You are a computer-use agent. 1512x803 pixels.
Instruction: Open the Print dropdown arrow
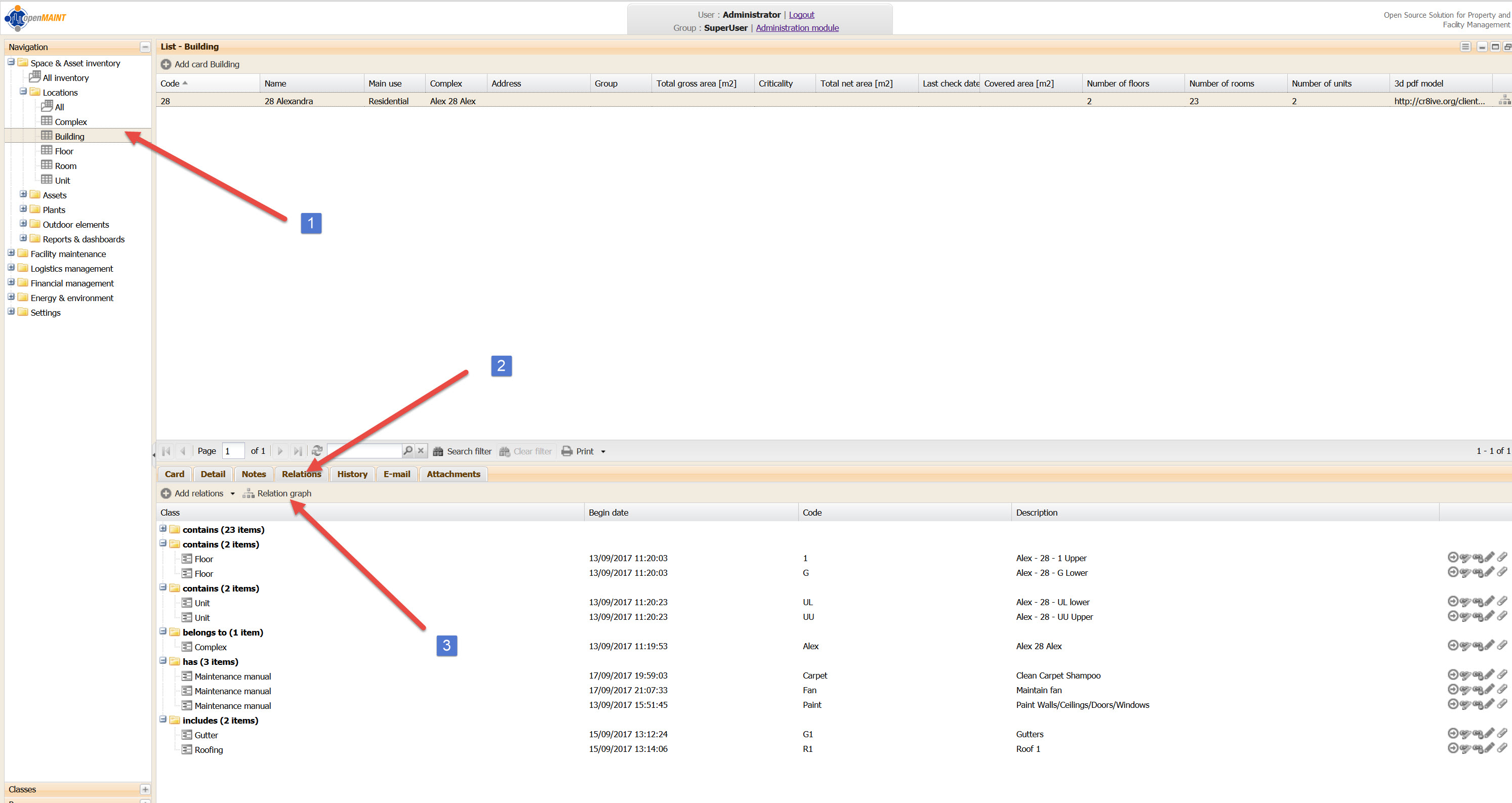603,452
